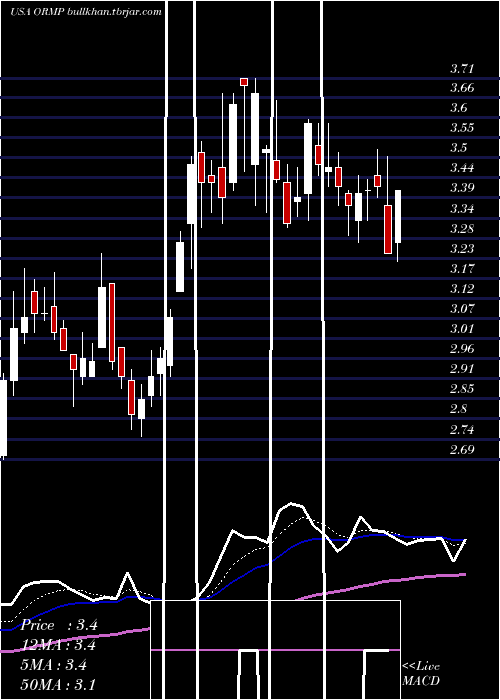
Task: Click the 3.07 price axis label
Action: 462,308
